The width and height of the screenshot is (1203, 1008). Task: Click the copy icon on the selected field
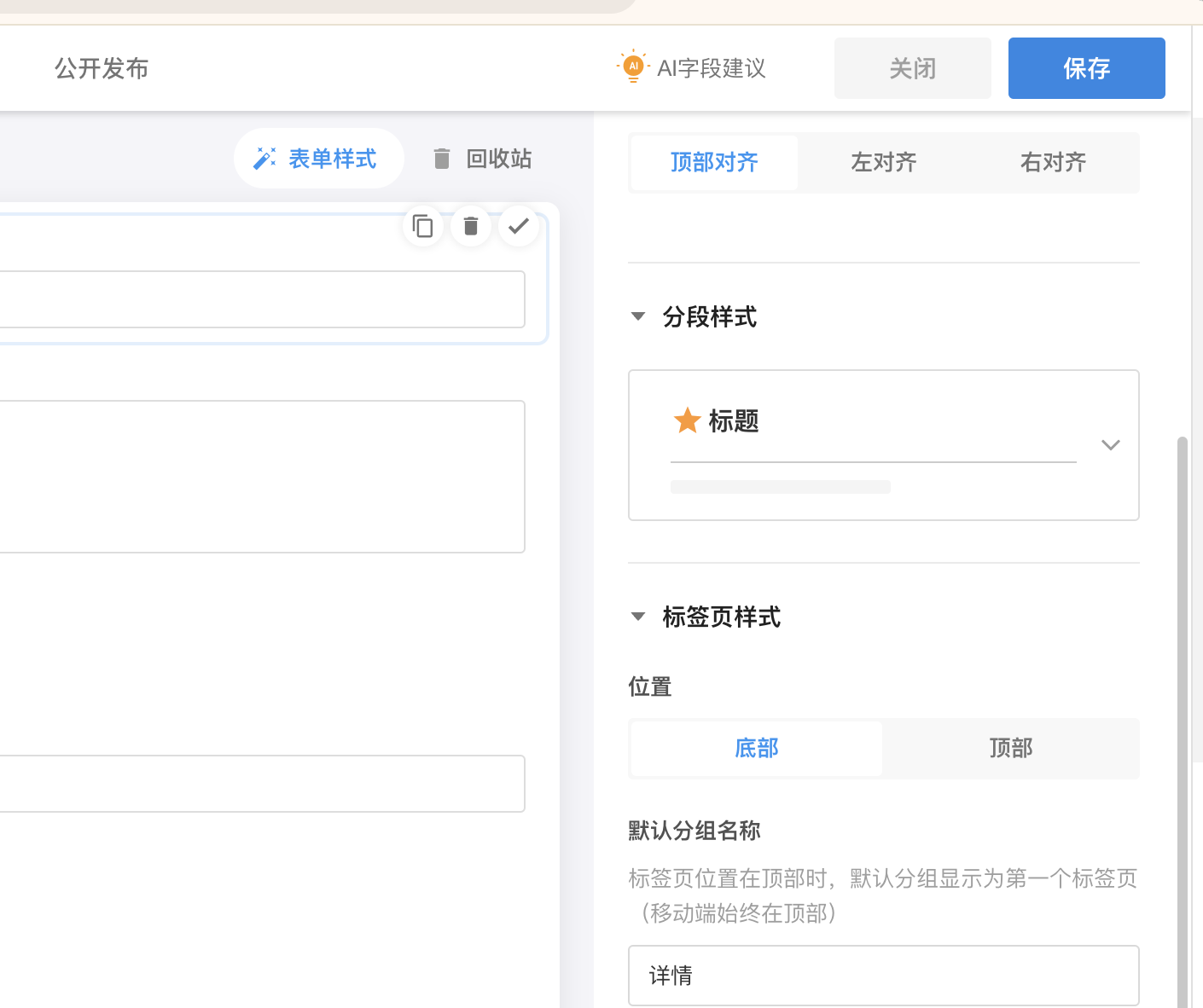423,226
